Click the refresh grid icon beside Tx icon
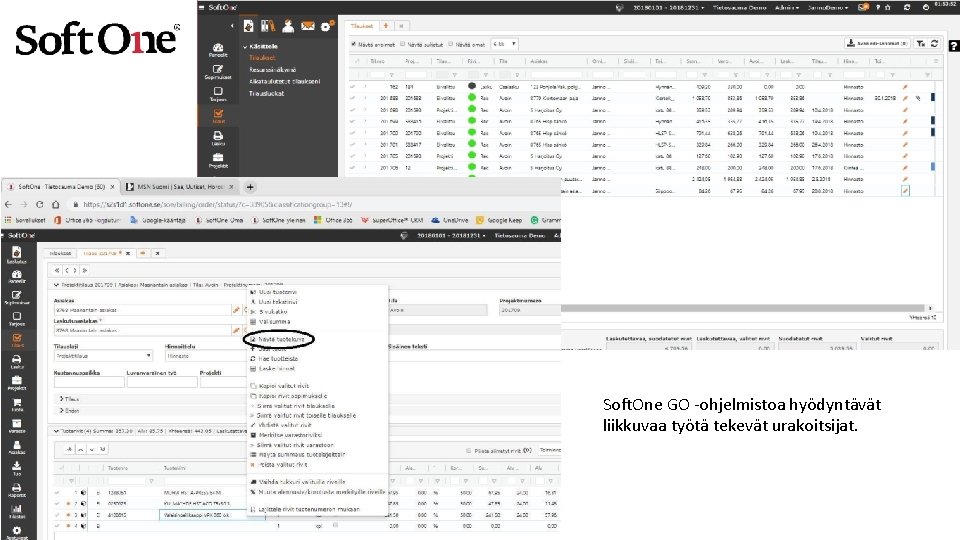The width and height of the screenshot is (960, 540). coord(934,43)
